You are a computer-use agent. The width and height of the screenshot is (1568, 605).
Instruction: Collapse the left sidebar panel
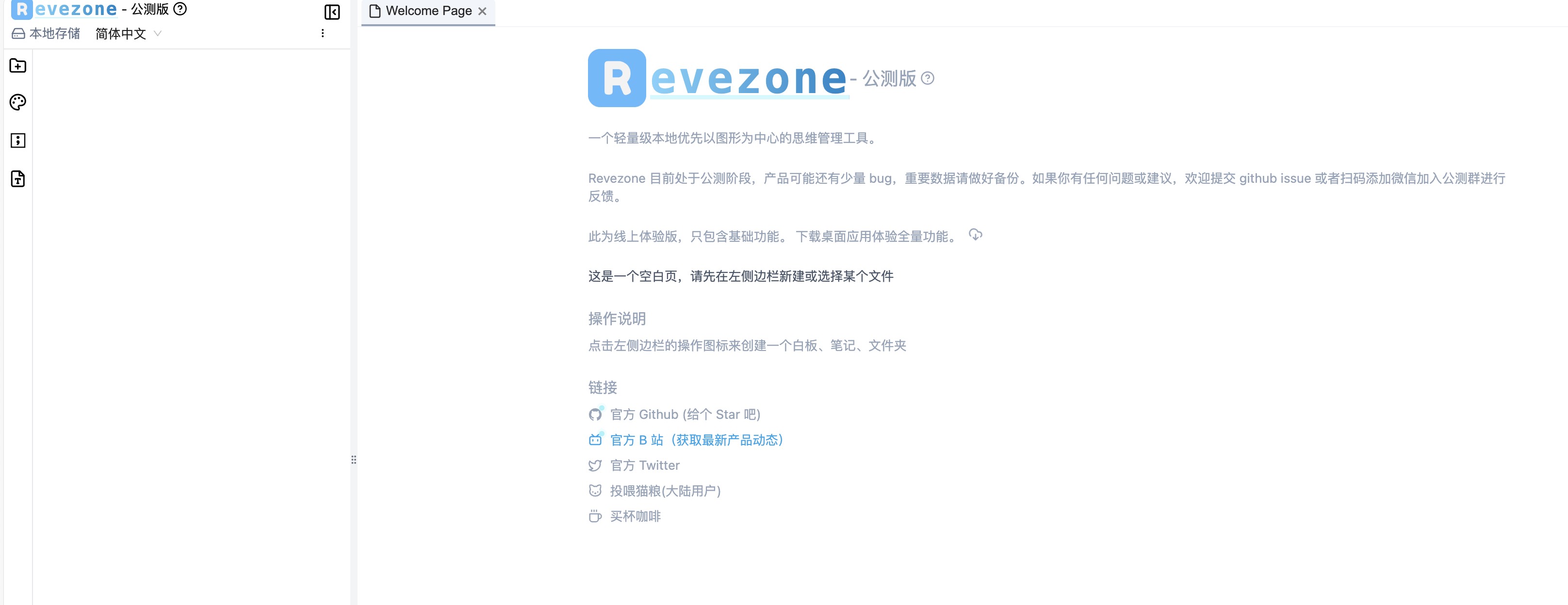(332, 12)
